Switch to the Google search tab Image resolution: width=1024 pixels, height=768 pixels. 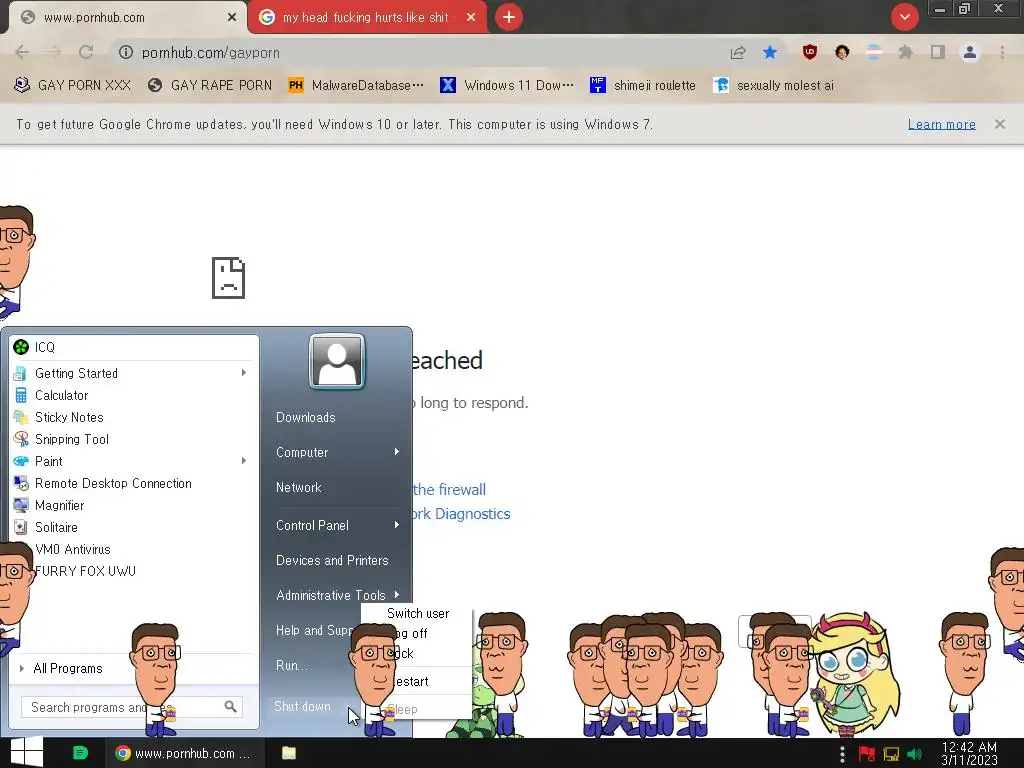(367, 18)
